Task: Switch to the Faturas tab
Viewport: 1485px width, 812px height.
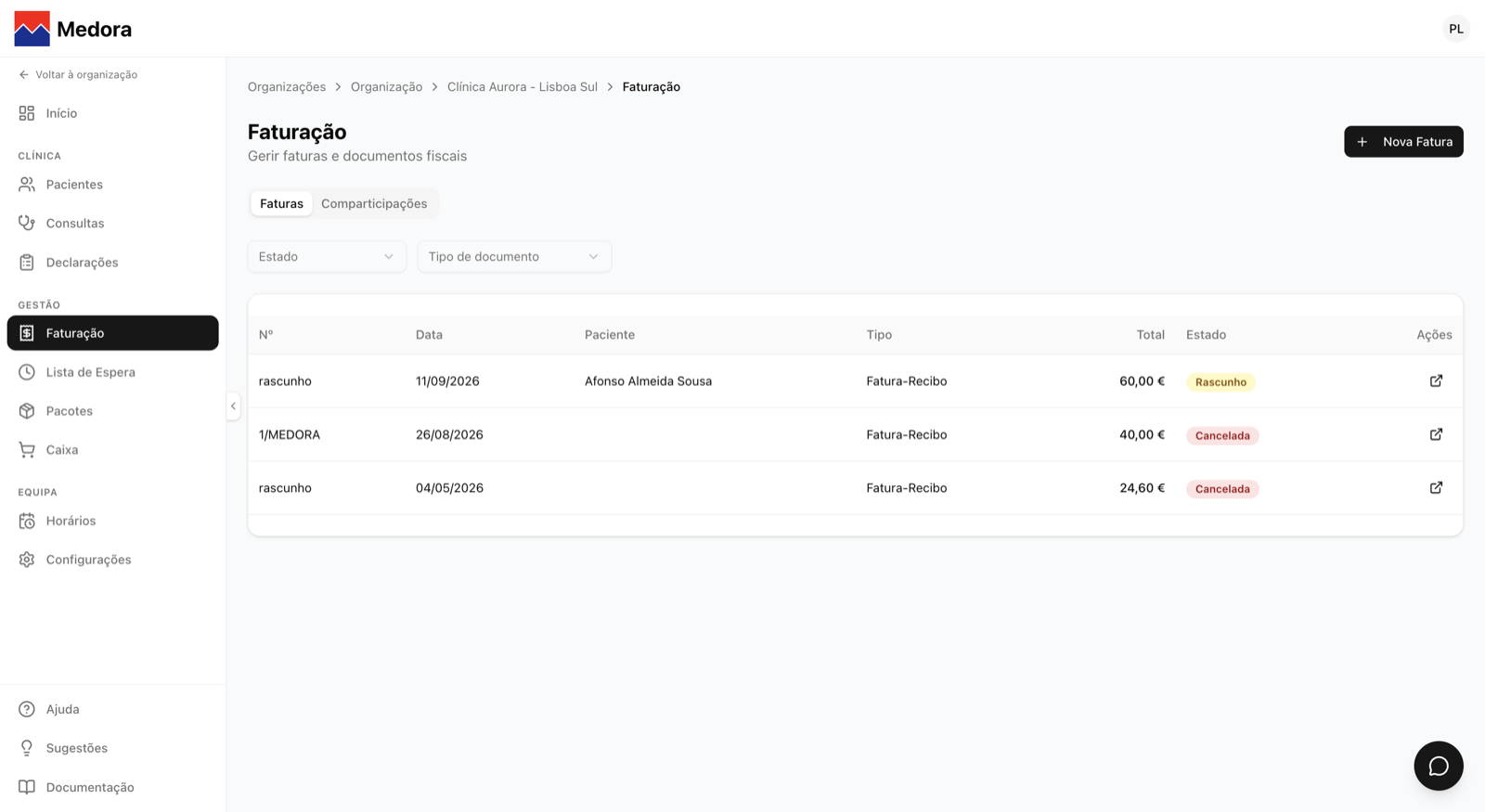Action: click(281, 203)
